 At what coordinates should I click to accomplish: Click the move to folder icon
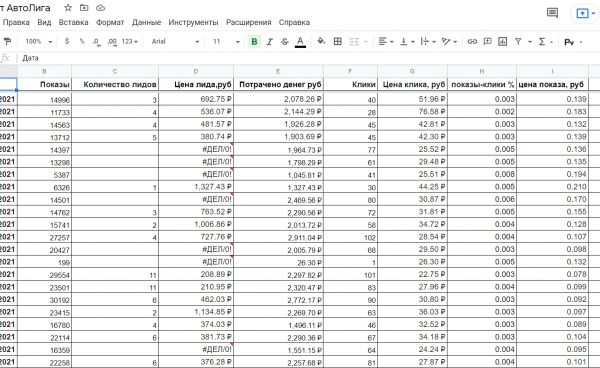[84, 8]
